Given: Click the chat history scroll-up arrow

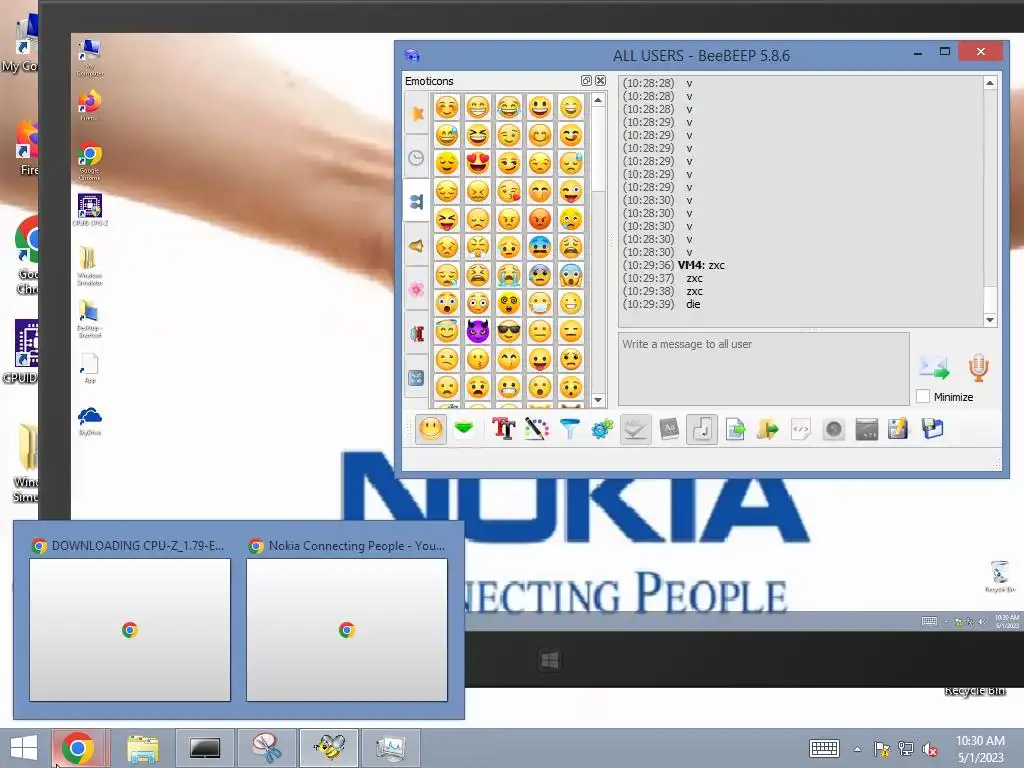Looking at the screenshot, I should pyautogui.click(x=990, y=83).
